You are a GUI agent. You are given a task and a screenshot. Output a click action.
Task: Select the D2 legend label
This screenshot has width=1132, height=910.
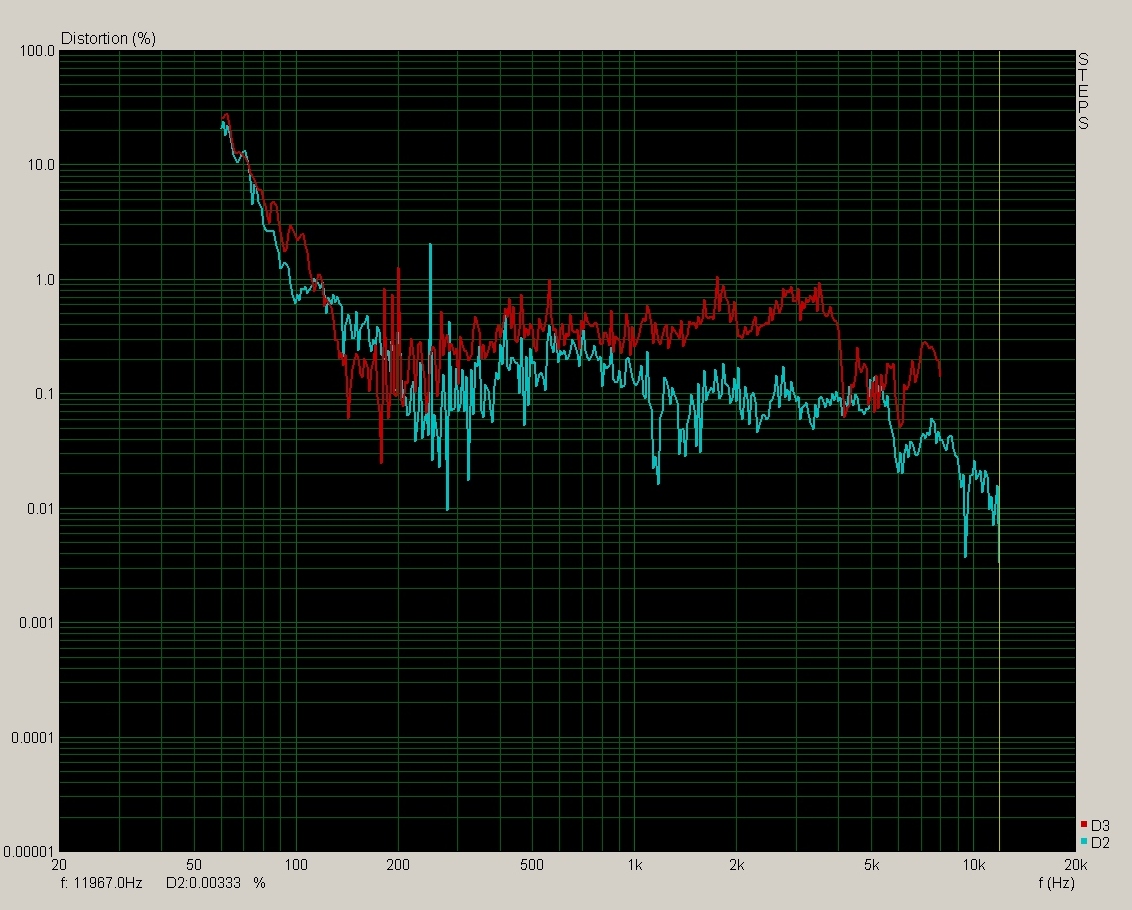pos(1100,843)
